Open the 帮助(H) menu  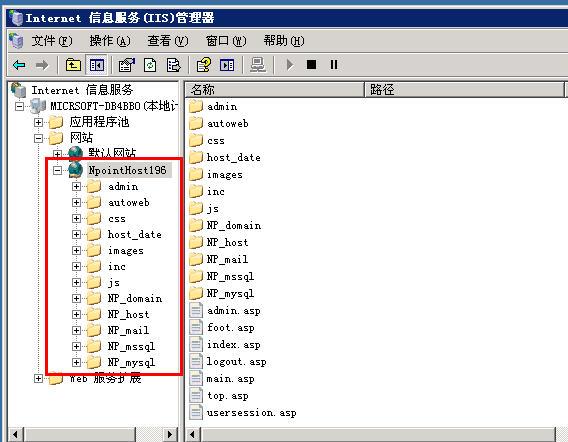pyautogui.click(x=284, y=41)
